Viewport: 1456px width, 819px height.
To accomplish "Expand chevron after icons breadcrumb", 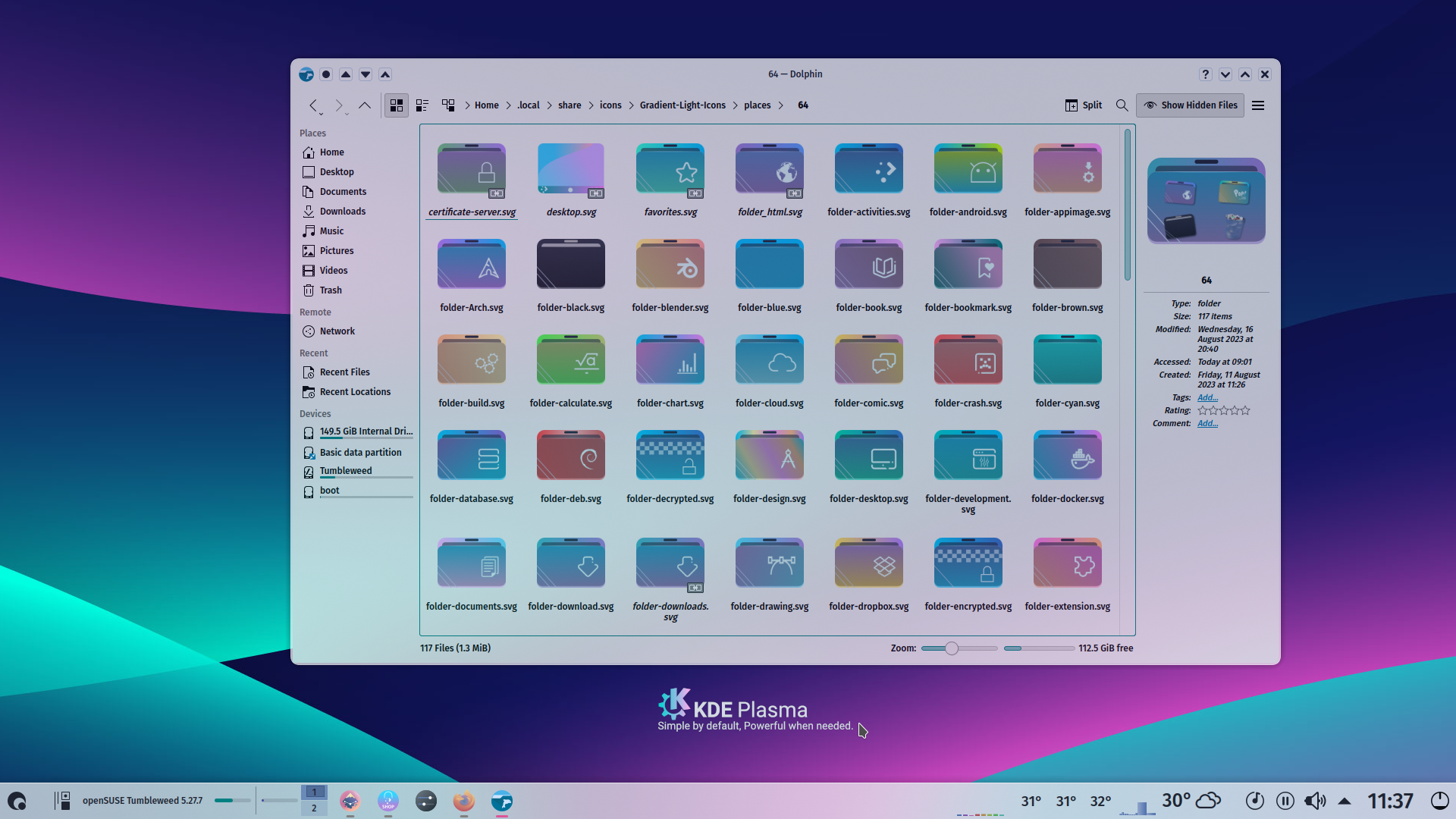I will click(x=631, y=105).
